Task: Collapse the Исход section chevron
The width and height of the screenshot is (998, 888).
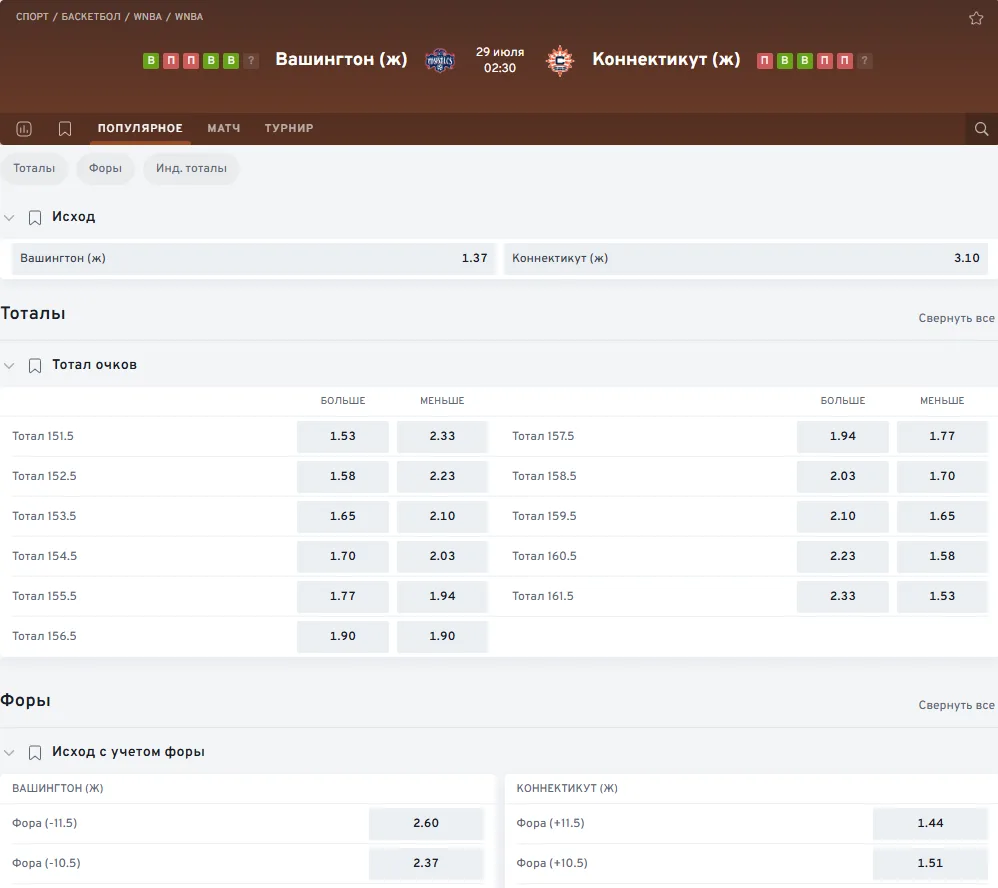Action: tap(9, 218)
